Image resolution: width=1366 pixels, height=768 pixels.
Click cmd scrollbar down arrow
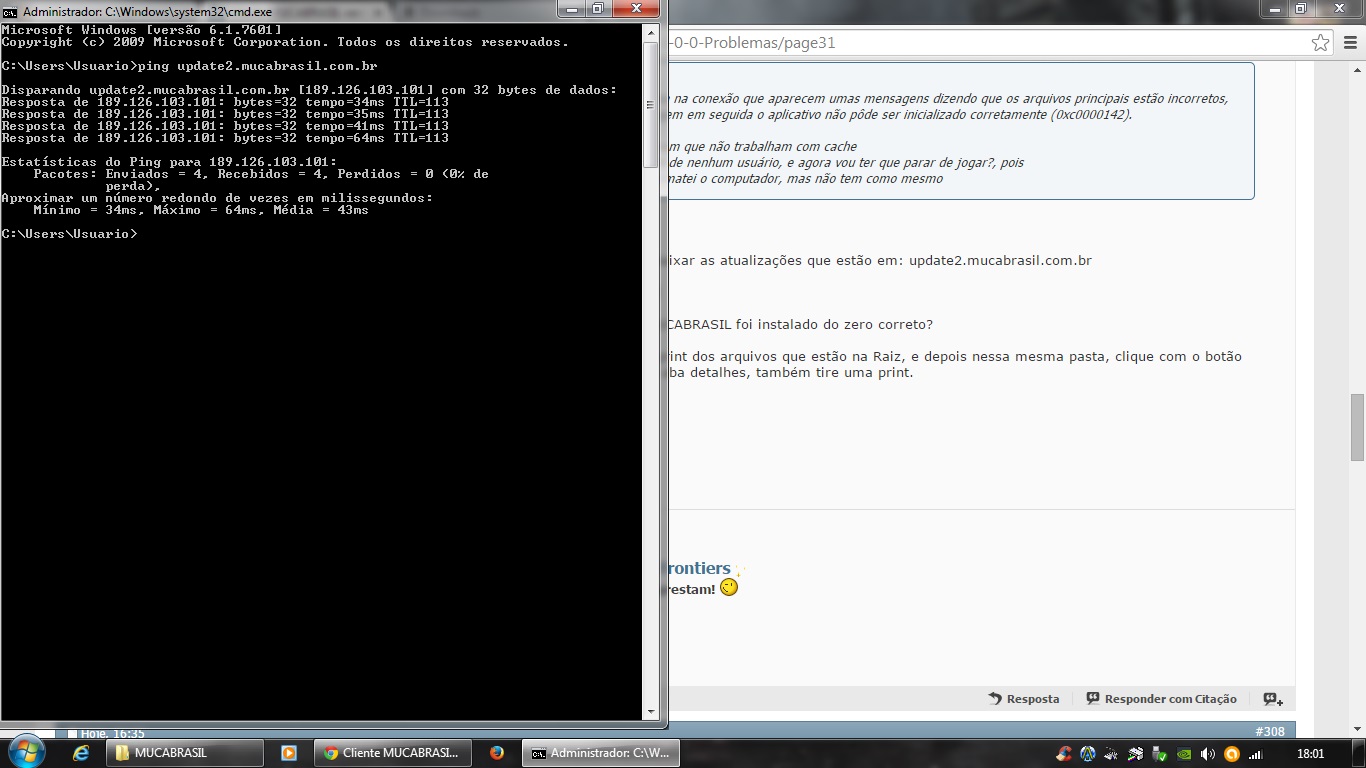650,712
